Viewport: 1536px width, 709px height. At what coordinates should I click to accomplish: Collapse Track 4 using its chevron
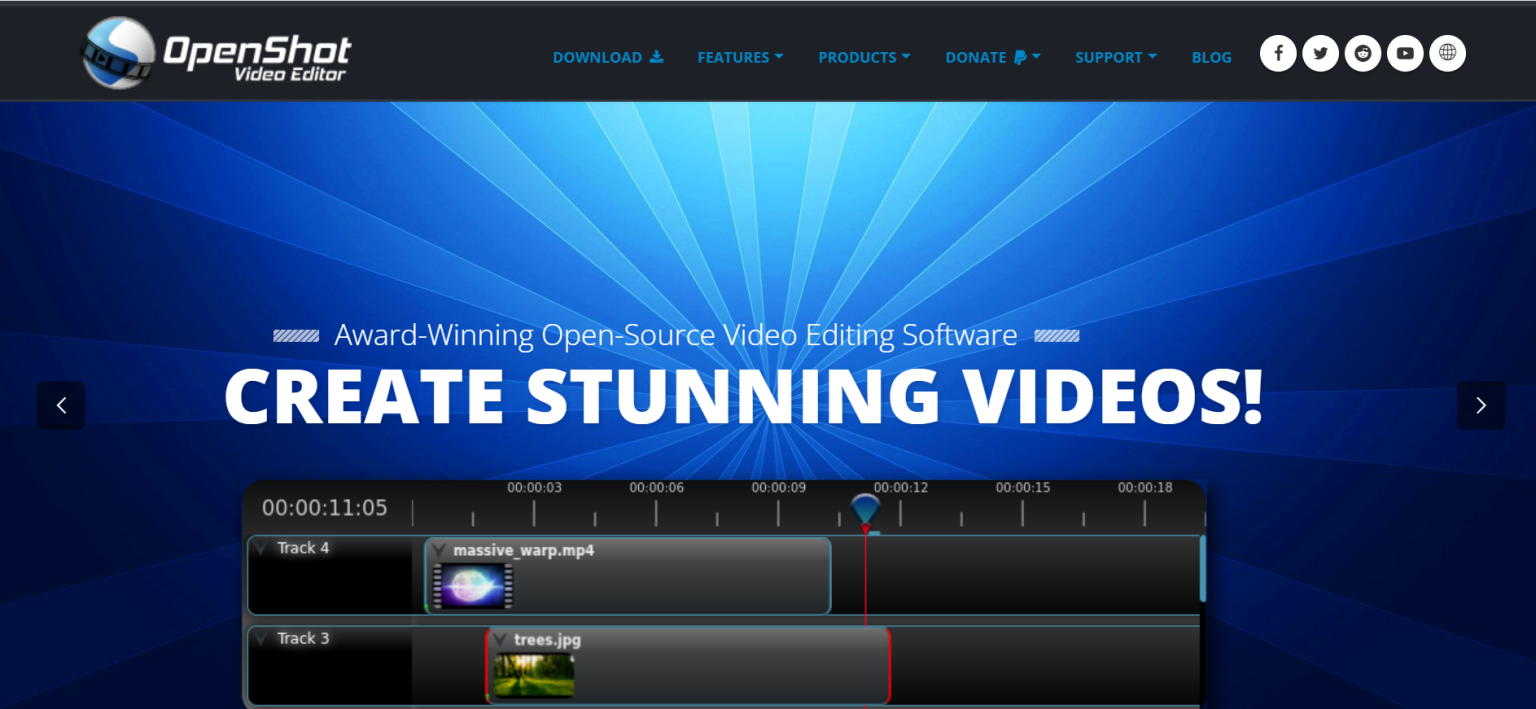coord(262,547)
